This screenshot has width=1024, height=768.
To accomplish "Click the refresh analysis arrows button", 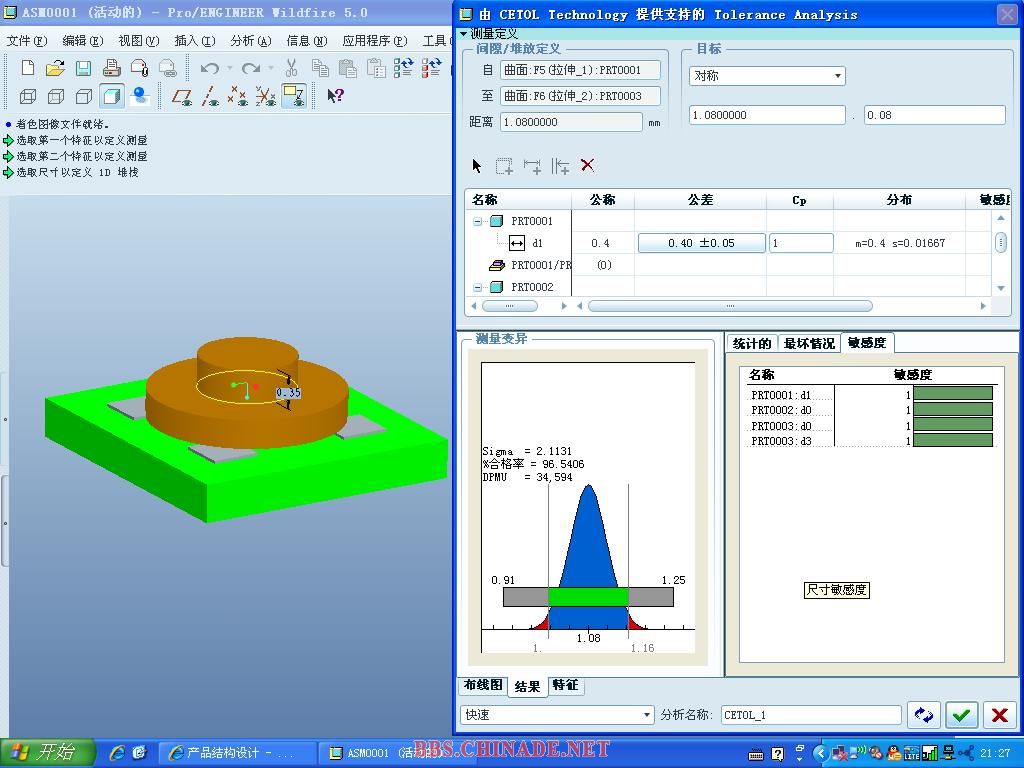I will (x=923, y=715).
